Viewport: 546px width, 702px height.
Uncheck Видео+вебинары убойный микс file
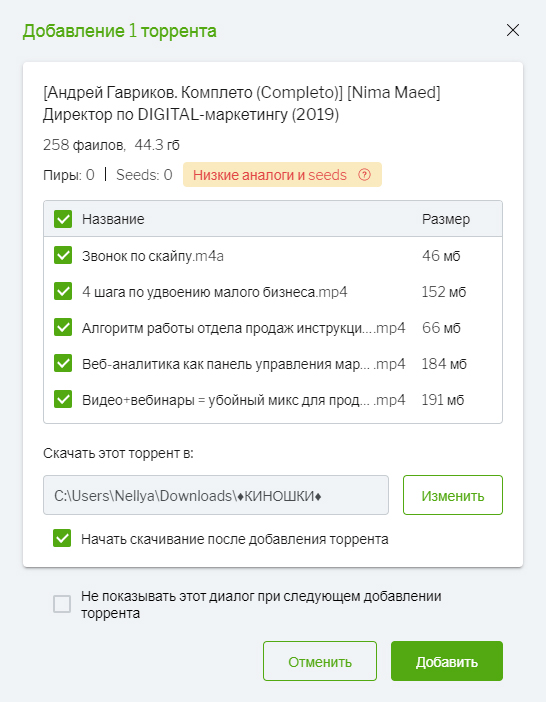tap(63, 399)
